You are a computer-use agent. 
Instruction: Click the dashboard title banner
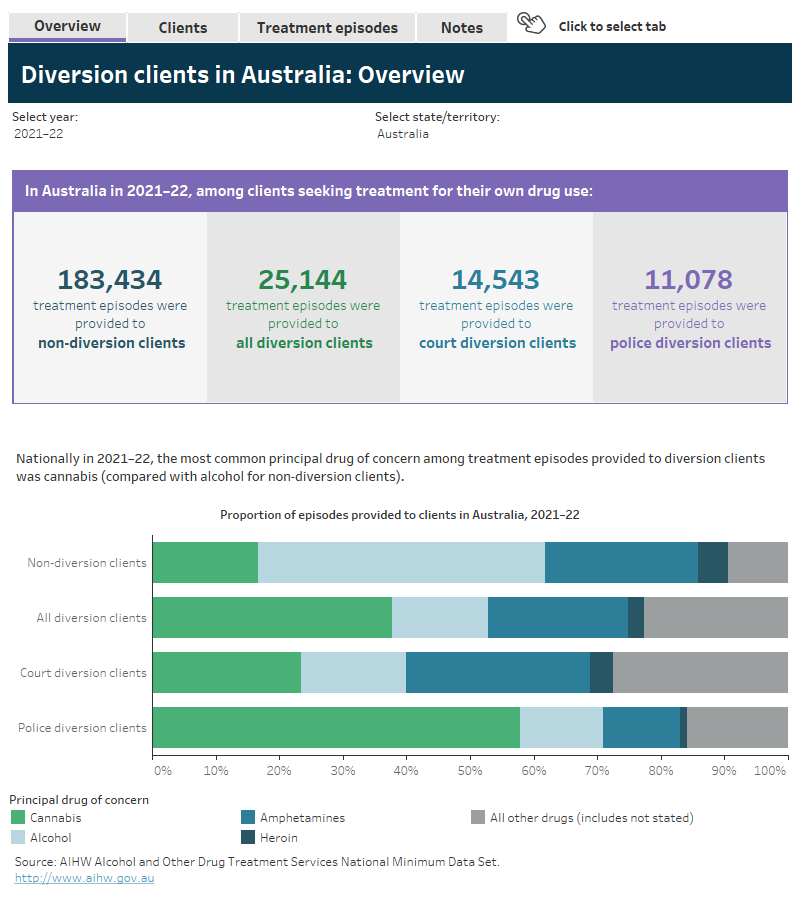click(400, 74)
